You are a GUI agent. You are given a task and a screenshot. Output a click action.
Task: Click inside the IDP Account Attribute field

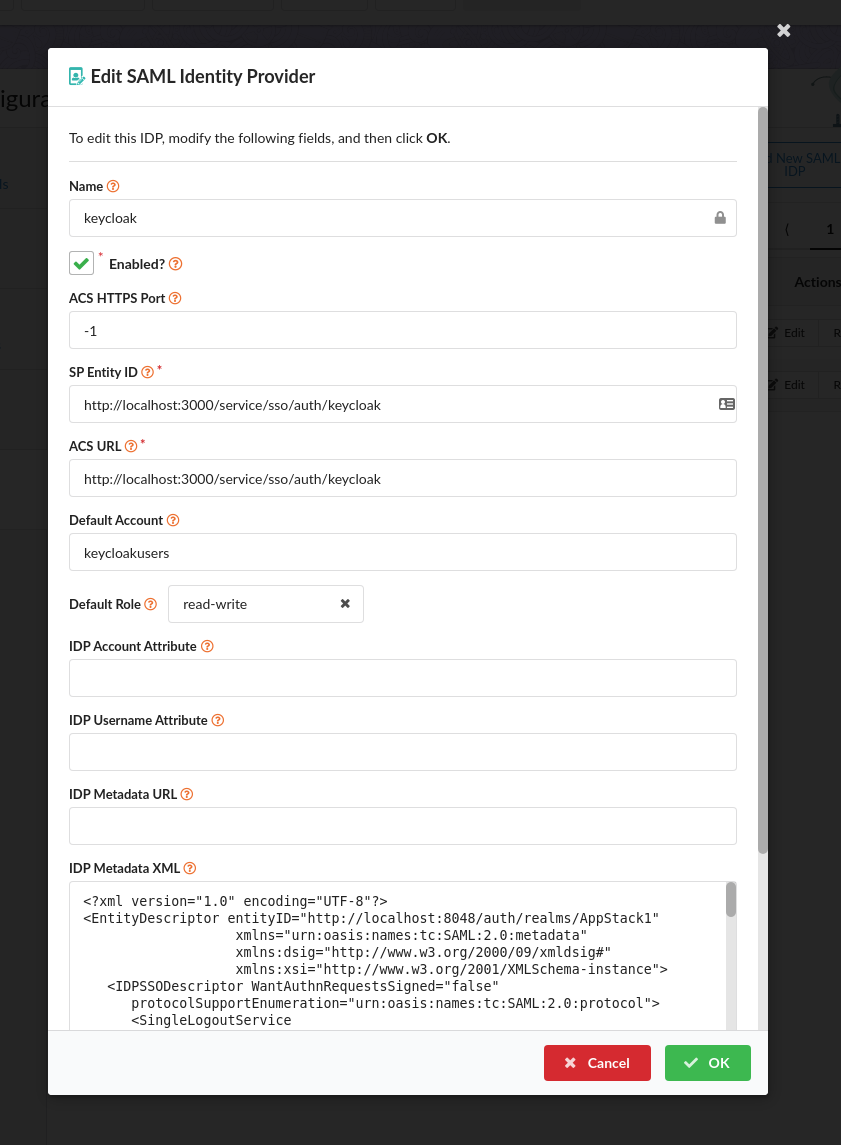click(x=402, y=677)
